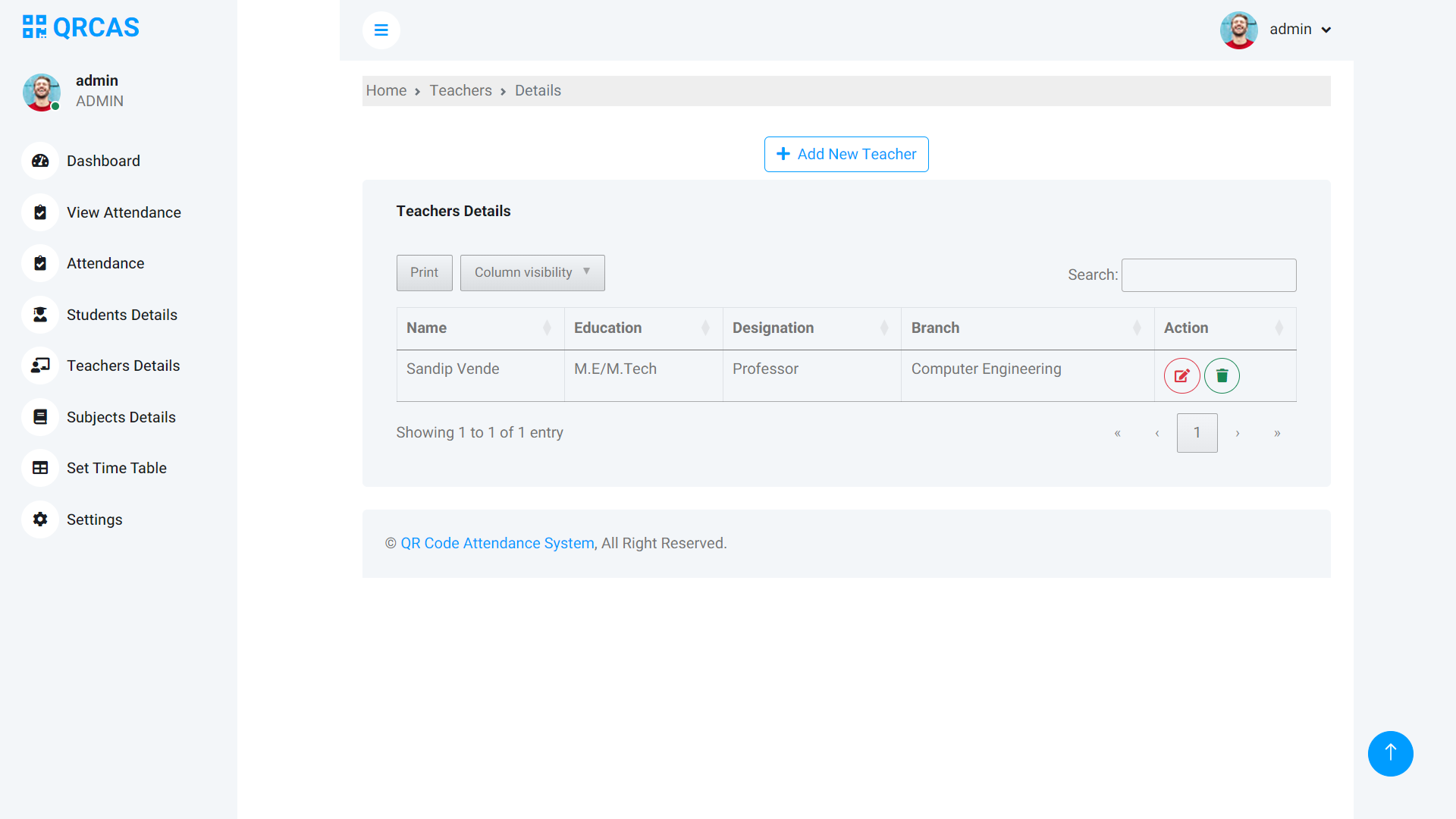Focus the Search input field
1456x819 pixels.
(1208, 275)
